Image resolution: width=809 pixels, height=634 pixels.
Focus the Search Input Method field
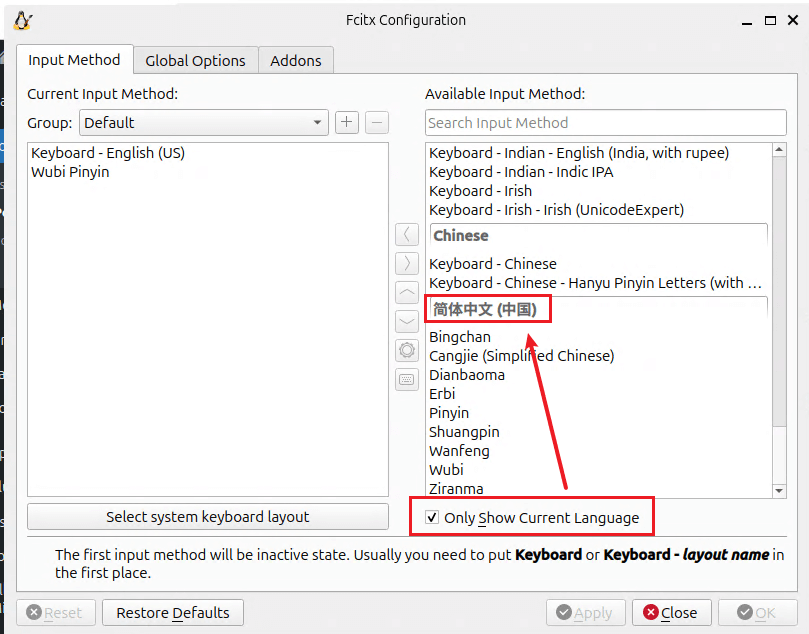pyautogui.click(x=606, y=123)
